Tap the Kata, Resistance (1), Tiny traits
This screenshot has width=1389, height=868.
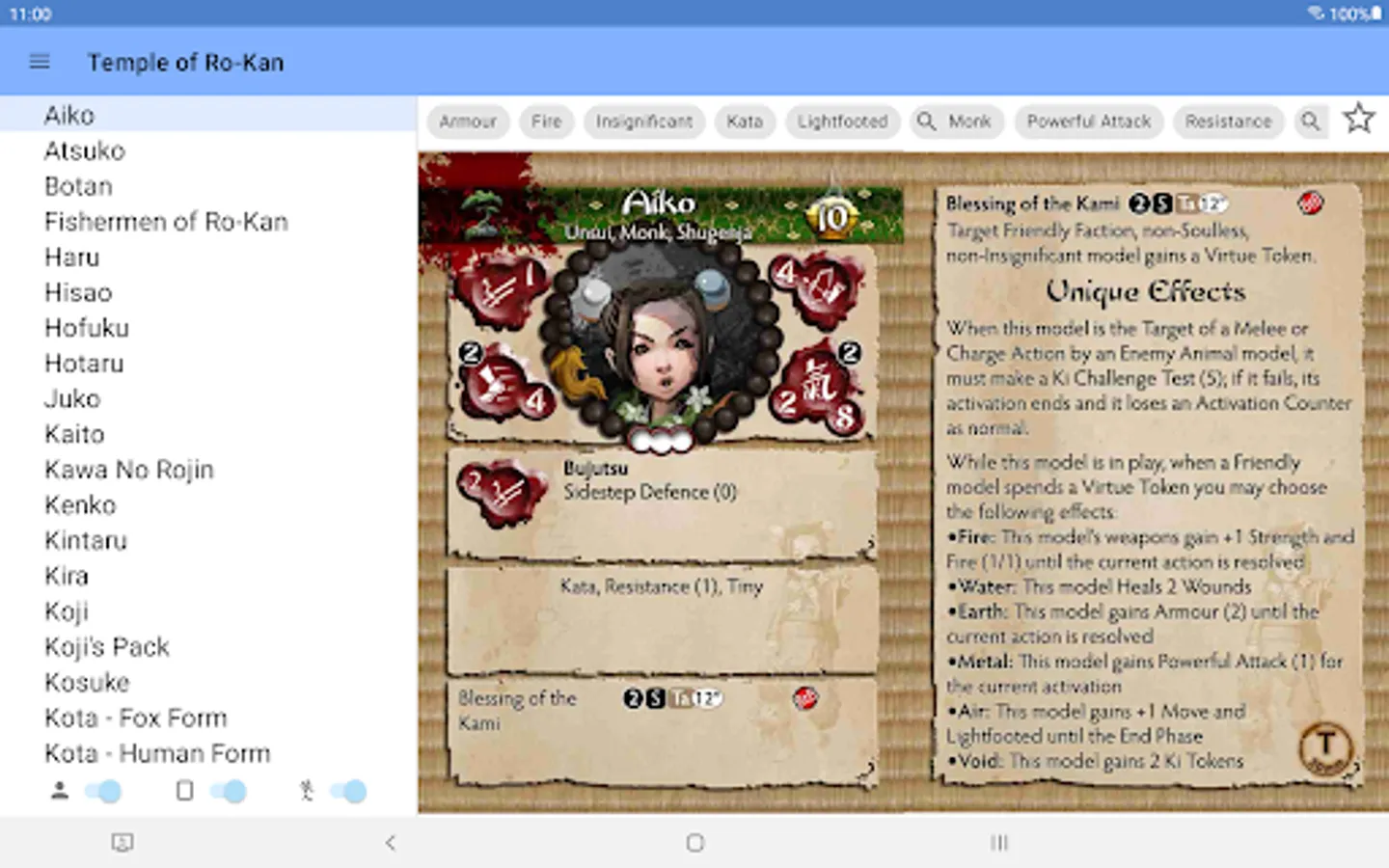662,586
